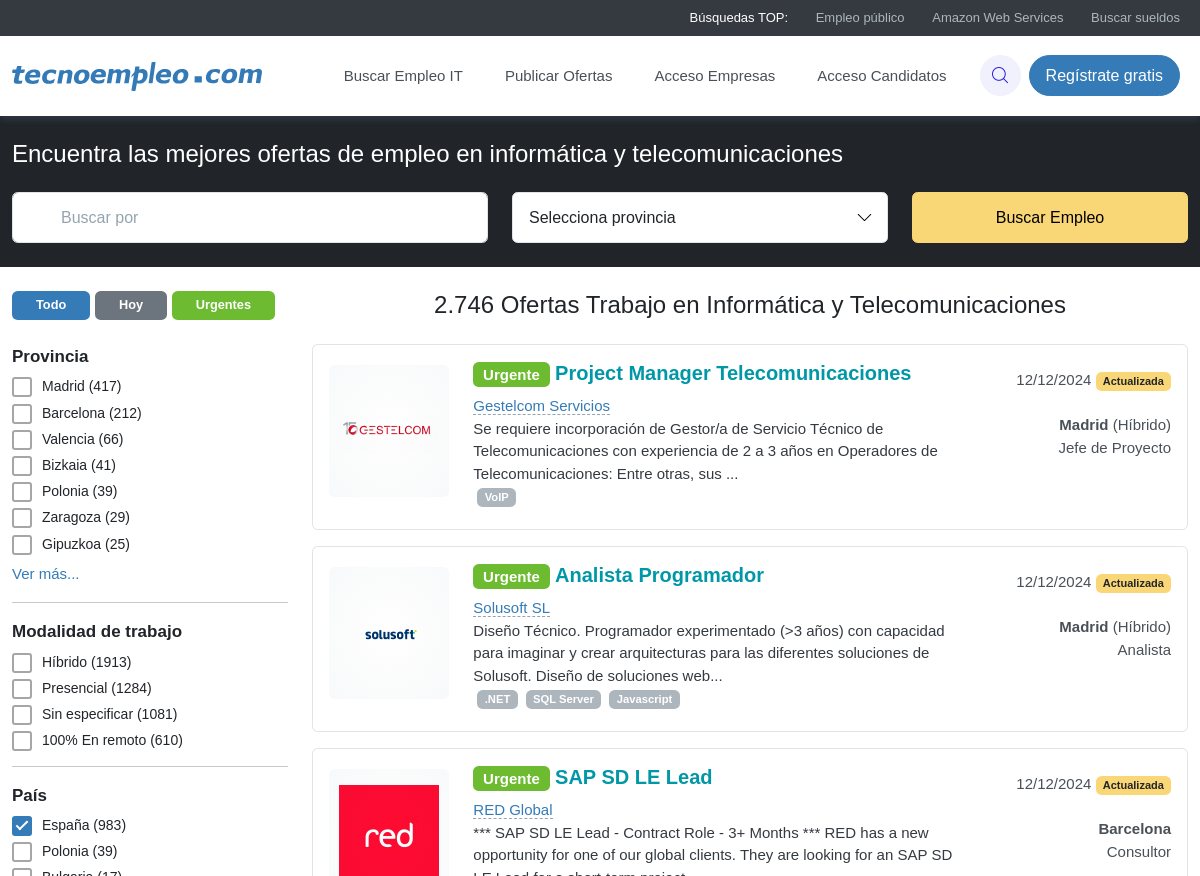
Task: Enable the Híbrido (1913) work mode filter
Action: click(22, 663)
